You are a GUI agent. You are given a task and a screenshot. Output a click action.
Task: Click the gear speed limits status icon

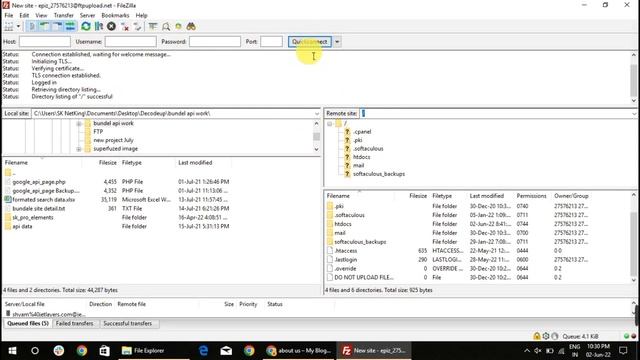[546, 336]
